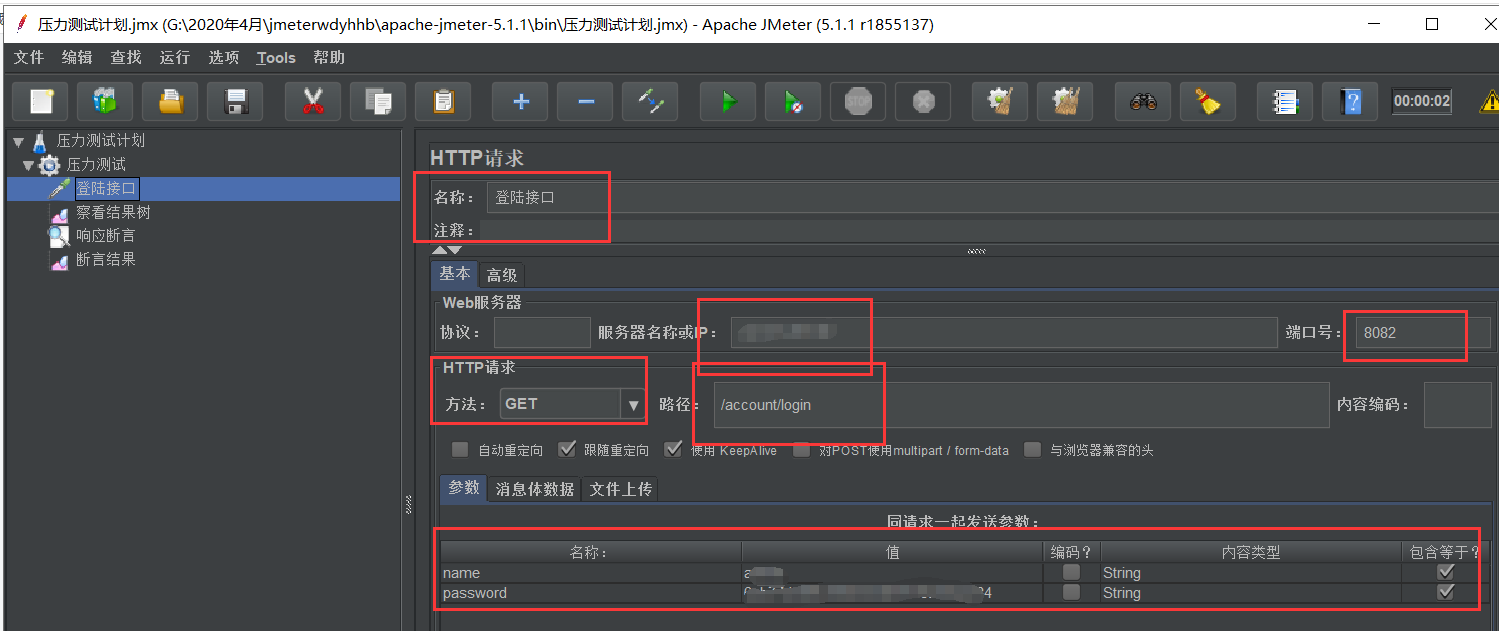1499x631 pixels.
Task: Click Start no pauses icon
Action: [x=793, y=101]
